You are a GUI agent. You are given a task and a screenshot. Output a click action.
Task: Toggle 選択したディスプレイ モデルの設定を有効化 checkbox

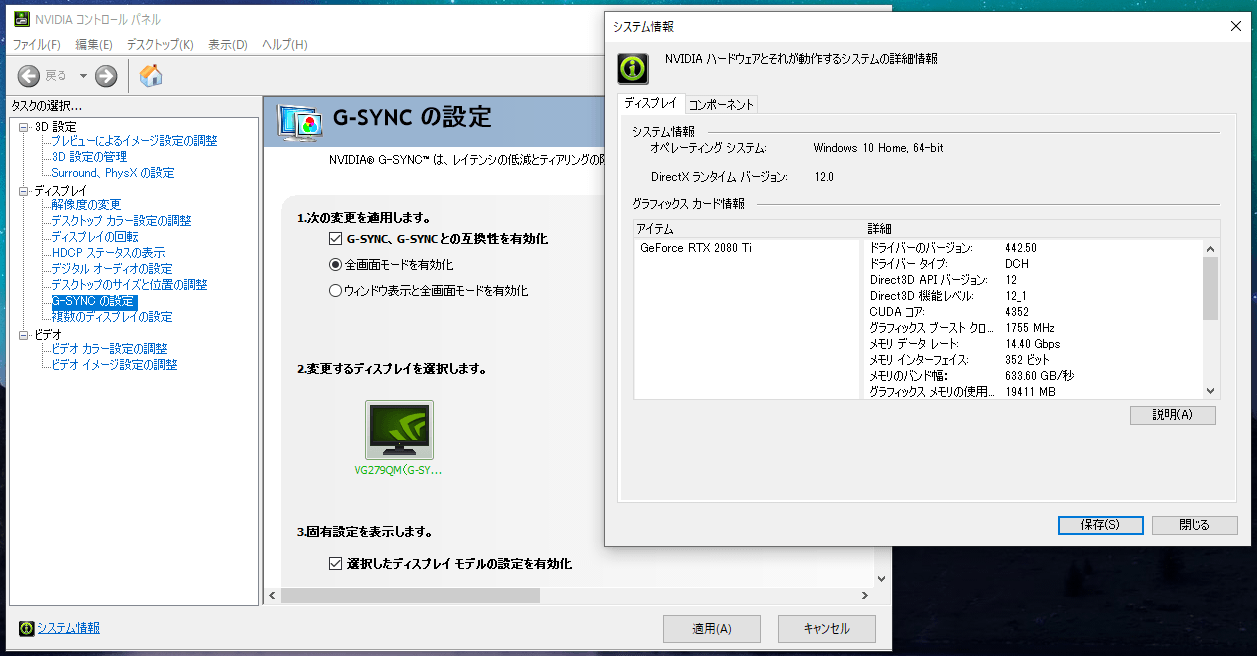[x=336, y=564]
